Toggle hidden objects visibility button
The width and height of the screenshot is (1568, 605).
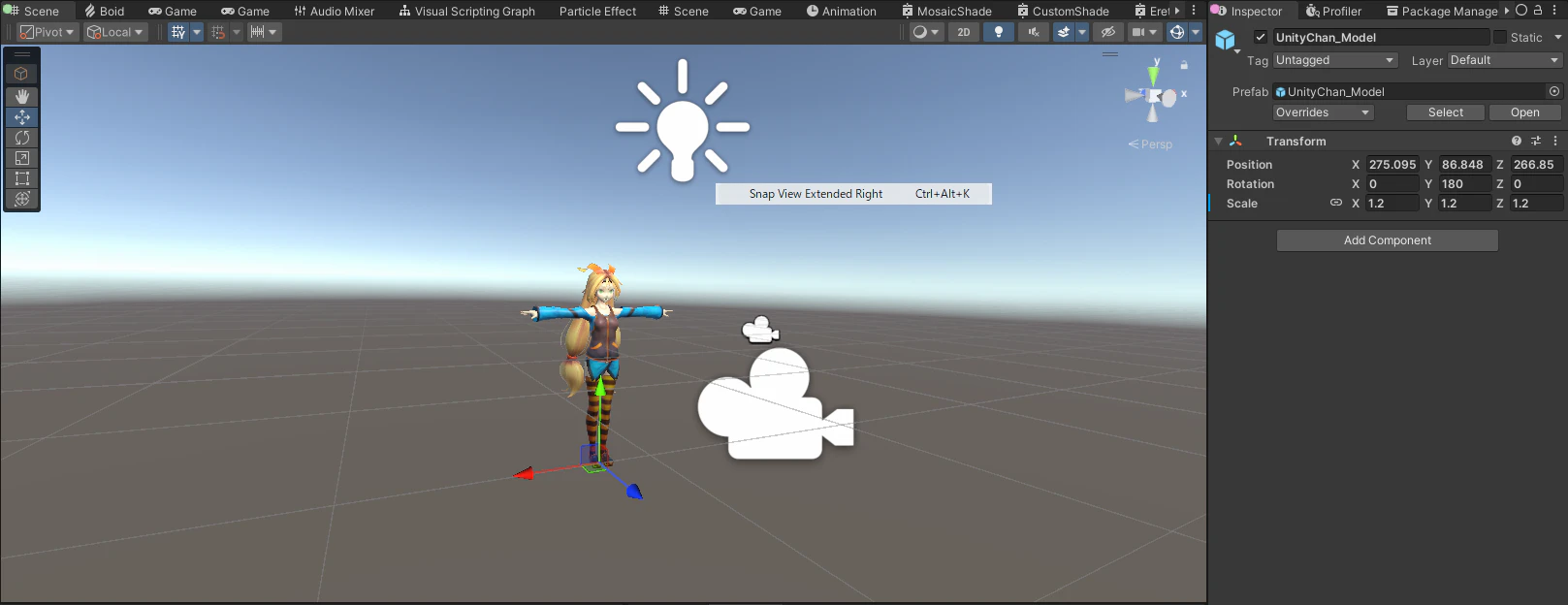point(1107,32)
